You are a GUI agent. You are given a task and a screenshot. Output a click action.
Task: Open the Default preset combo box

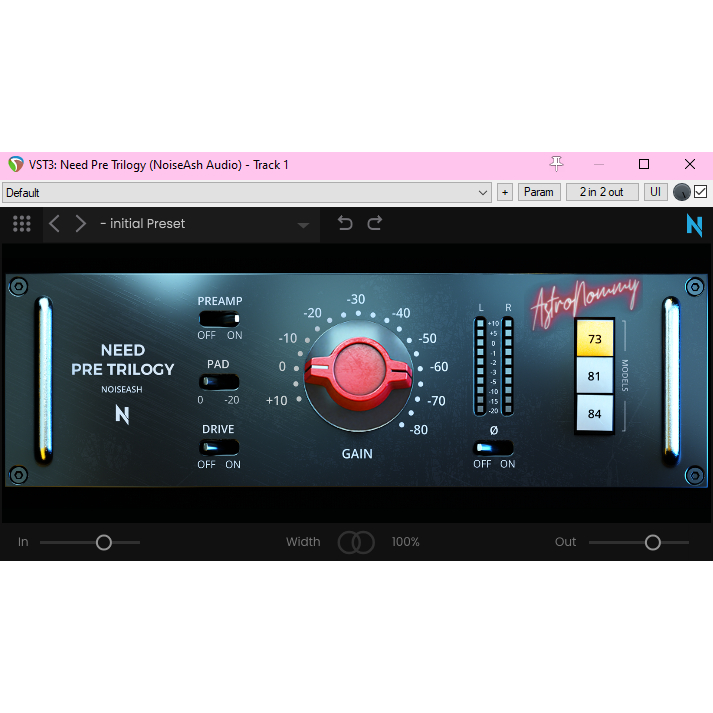[246, 192]
